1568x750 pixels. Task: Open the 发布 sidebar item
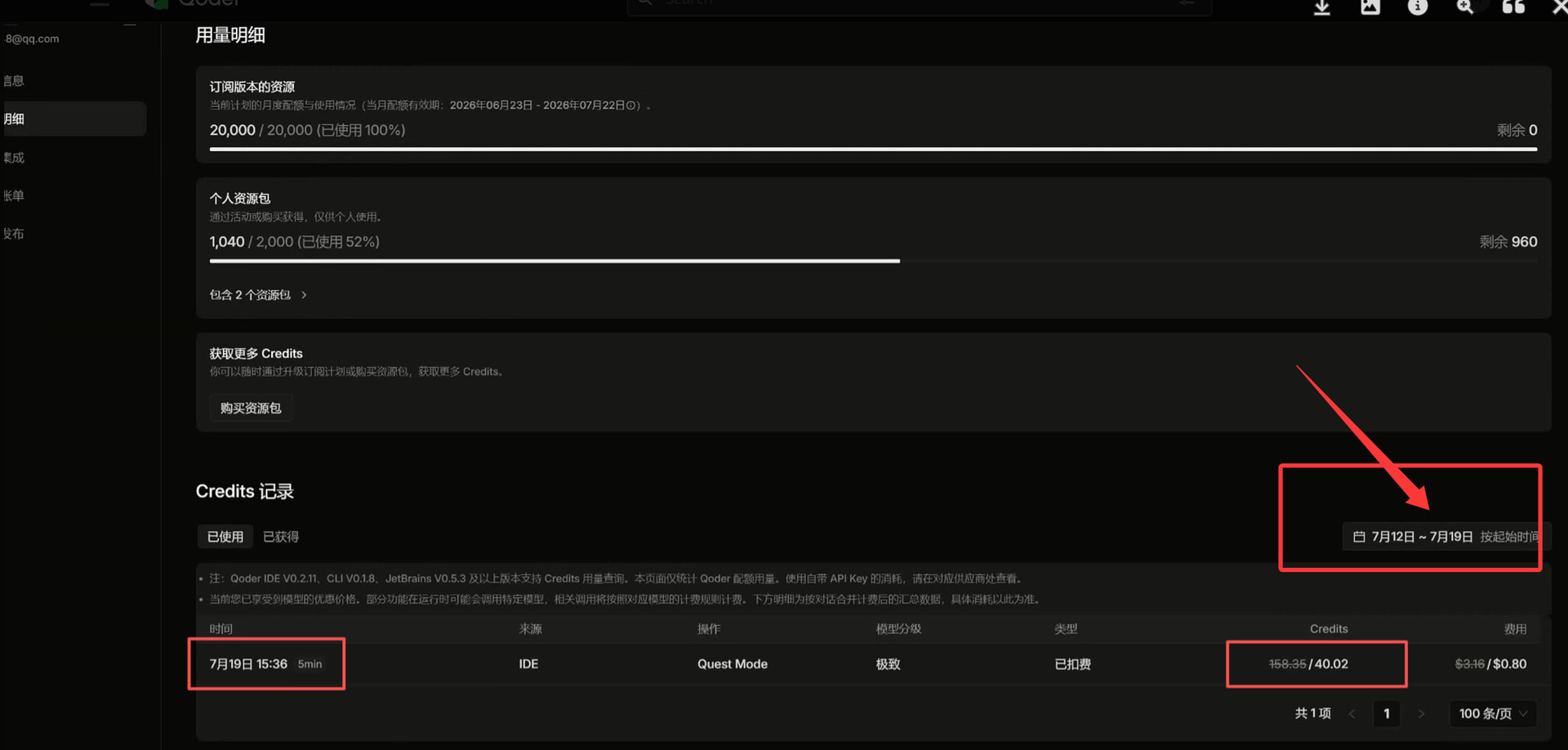pyautogui.click(x=14, y=234)
